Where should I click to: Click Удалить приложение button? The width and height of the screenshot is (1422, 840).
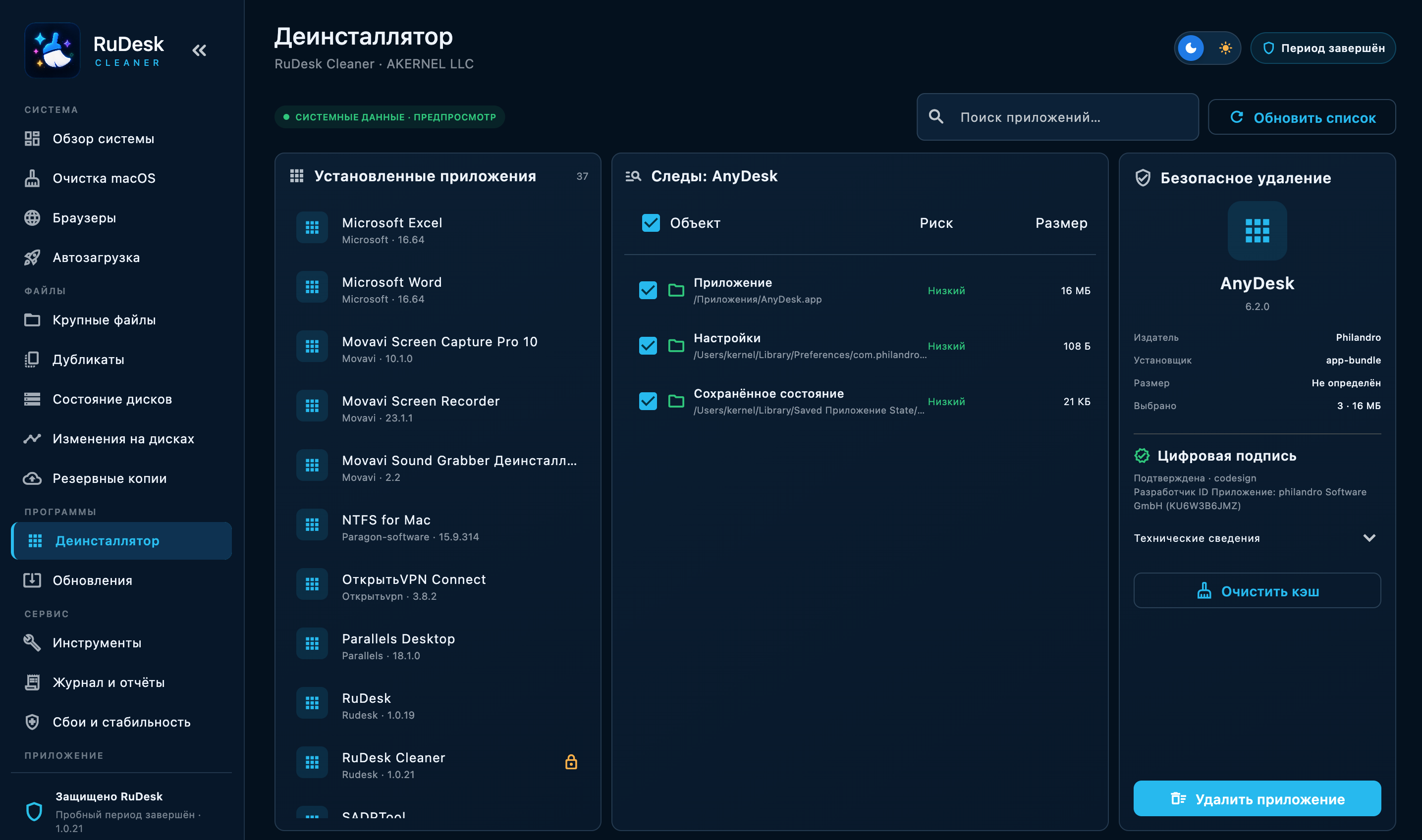(x=1257, y=799)
